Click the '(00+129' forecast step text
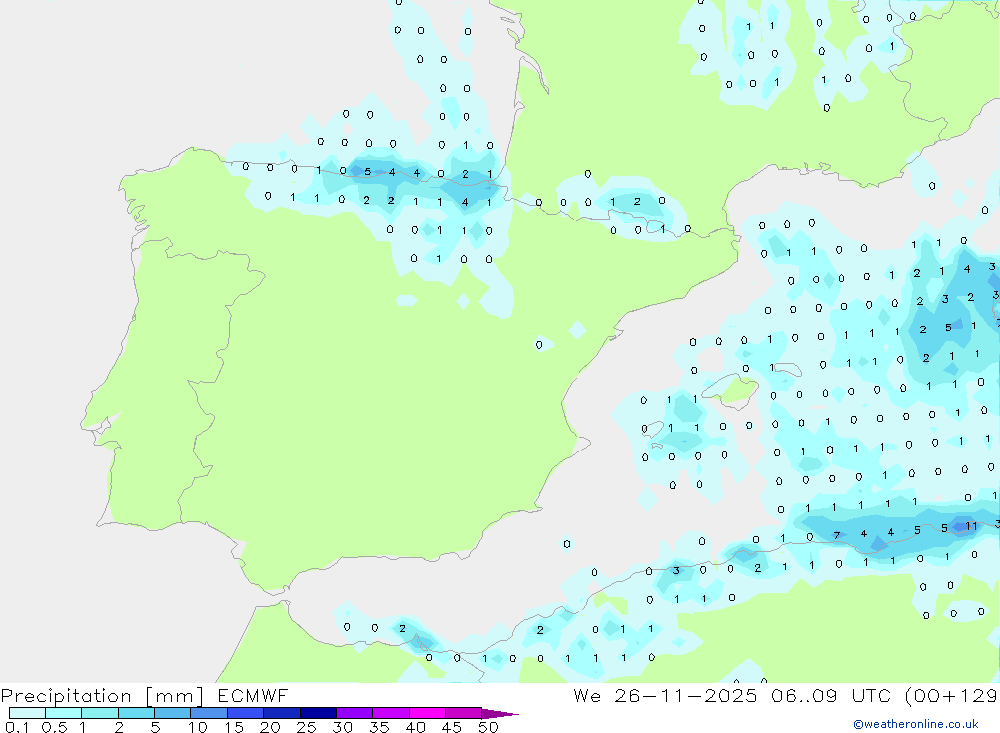The width and height of the screenshot is (1000, 733). click(x=951, y=696)
